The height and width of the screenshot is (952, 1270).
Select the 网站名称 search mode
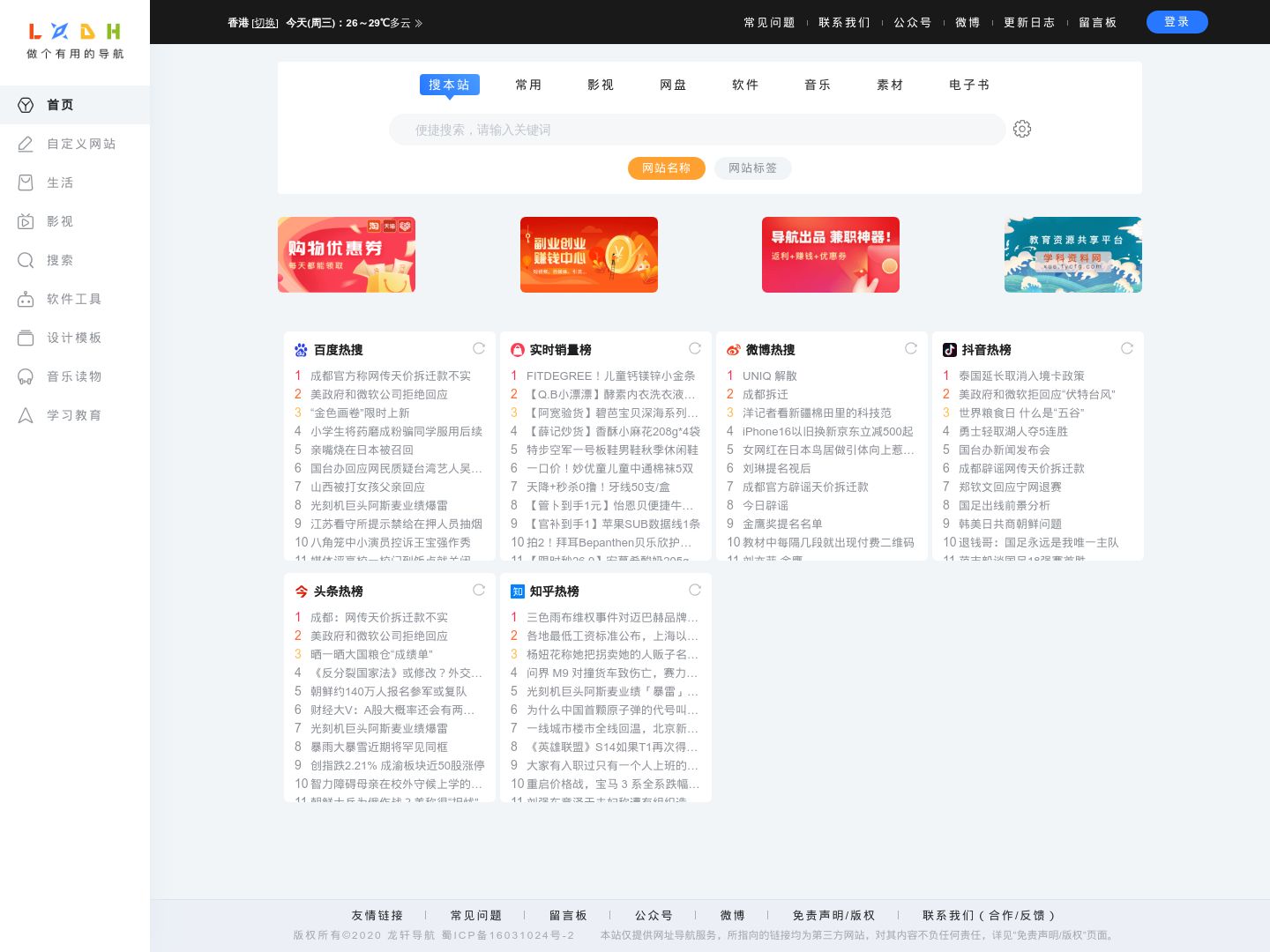[667, 168]
